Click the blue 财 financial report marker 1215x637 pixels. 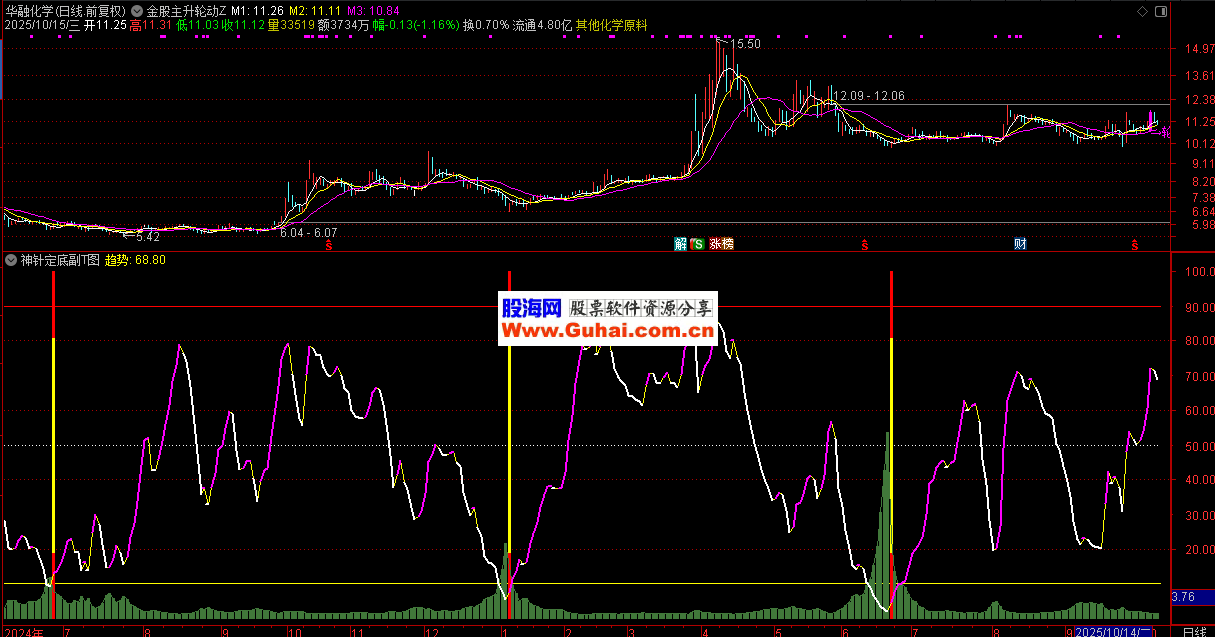1020,244
